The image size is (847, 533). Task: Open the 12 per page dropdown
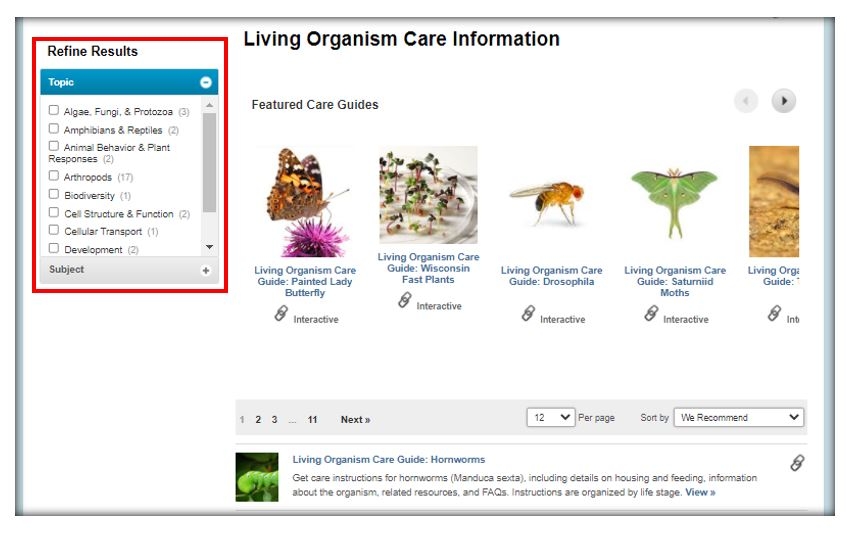click(x=550, y=417)
